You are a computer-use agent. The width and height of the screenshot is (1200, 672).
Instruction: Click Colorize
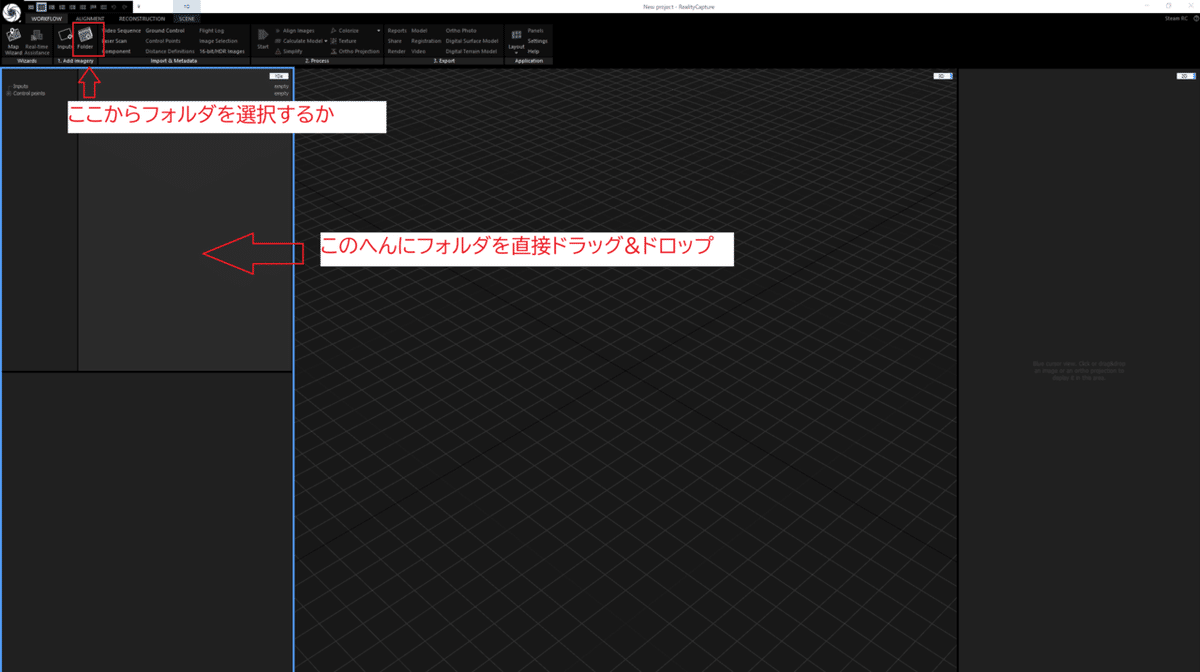click(x=345, y=30)
